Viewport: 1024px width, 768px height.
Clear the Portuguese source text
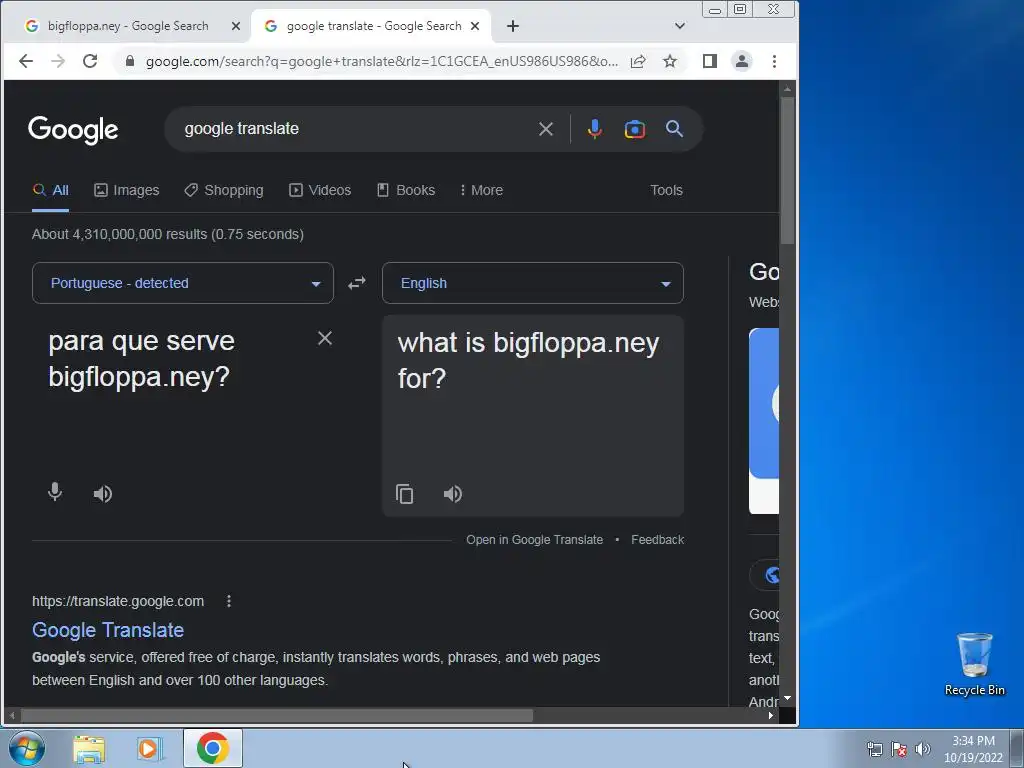tap(325, 338)
